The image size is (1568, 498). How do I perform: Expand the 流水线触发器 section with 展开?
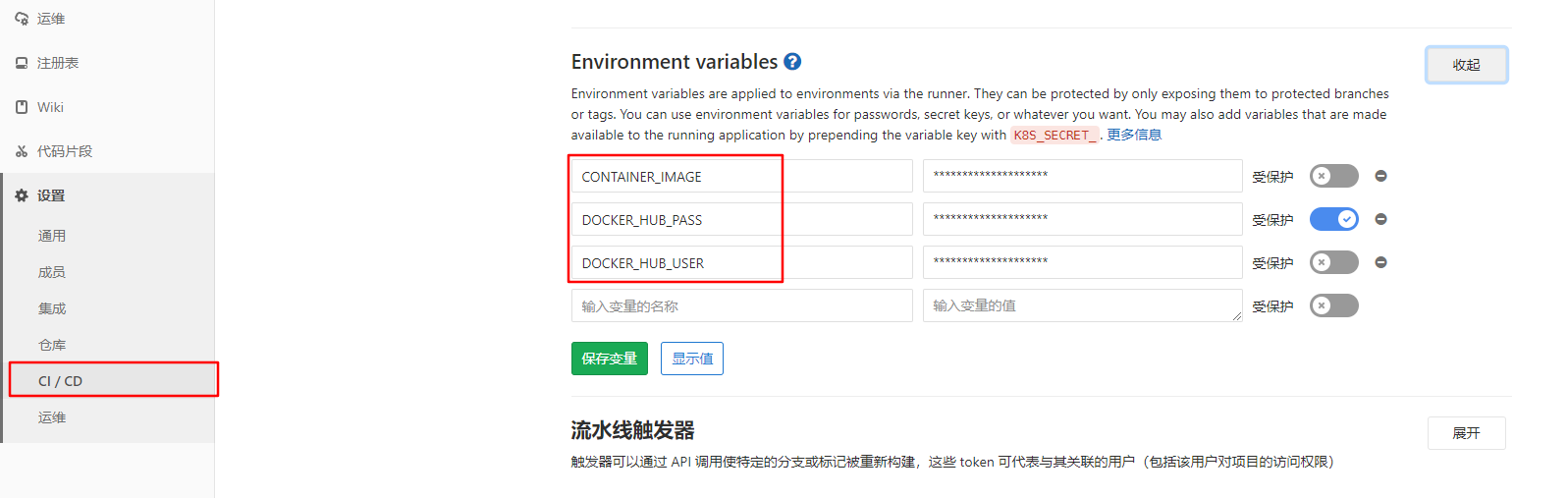(1466, 433)
